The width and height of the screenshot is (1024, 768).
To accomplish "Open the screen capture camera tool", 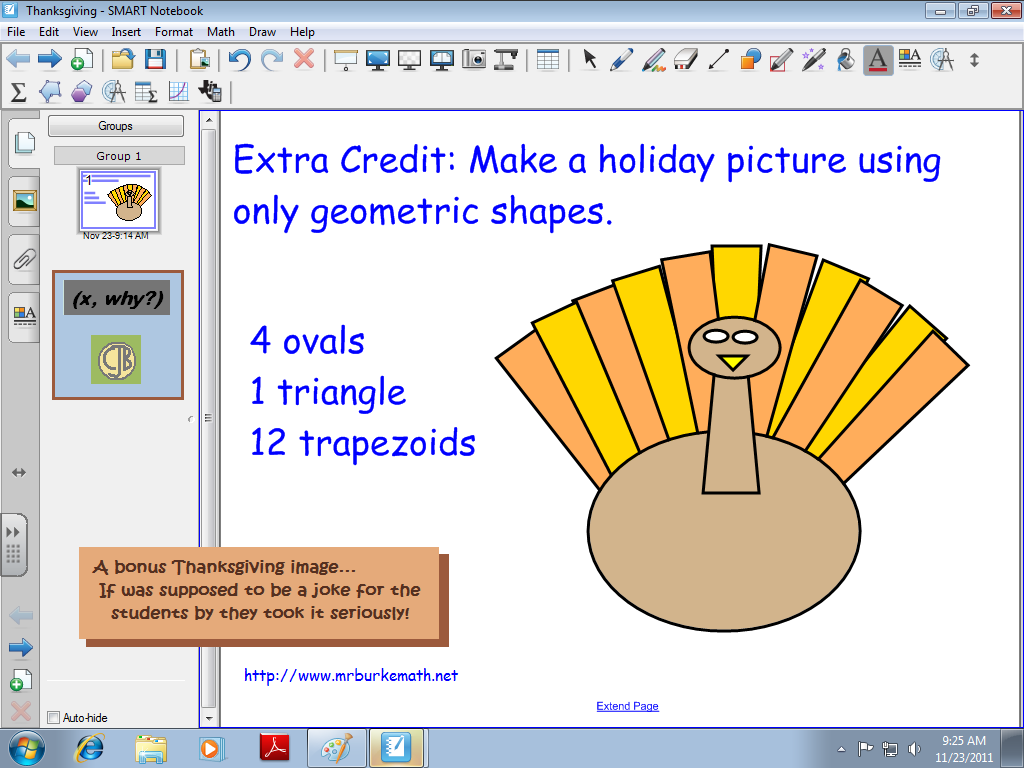I will click(x=474, y=59).
